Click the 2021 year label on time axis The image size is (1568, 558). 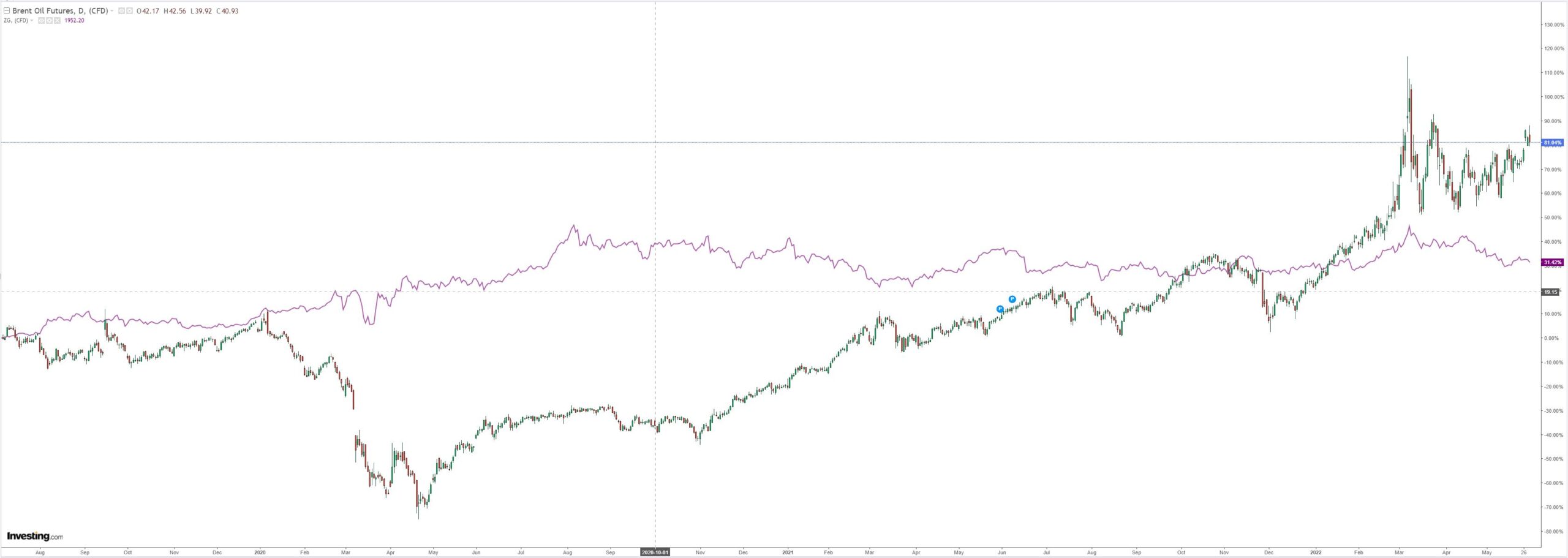[788, 552]
